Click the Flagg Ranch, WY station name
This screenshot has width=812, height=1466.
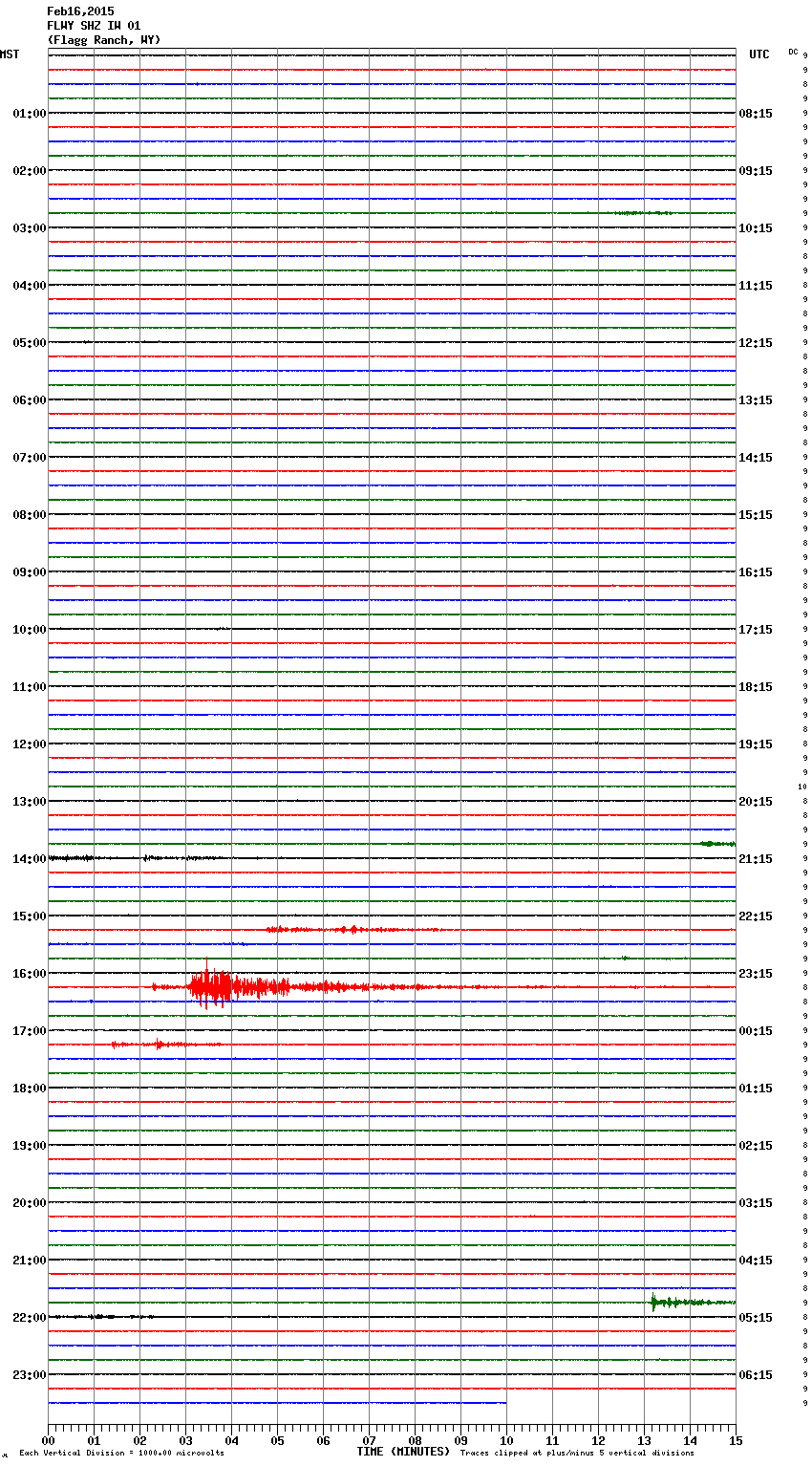[x=104, y=40]
